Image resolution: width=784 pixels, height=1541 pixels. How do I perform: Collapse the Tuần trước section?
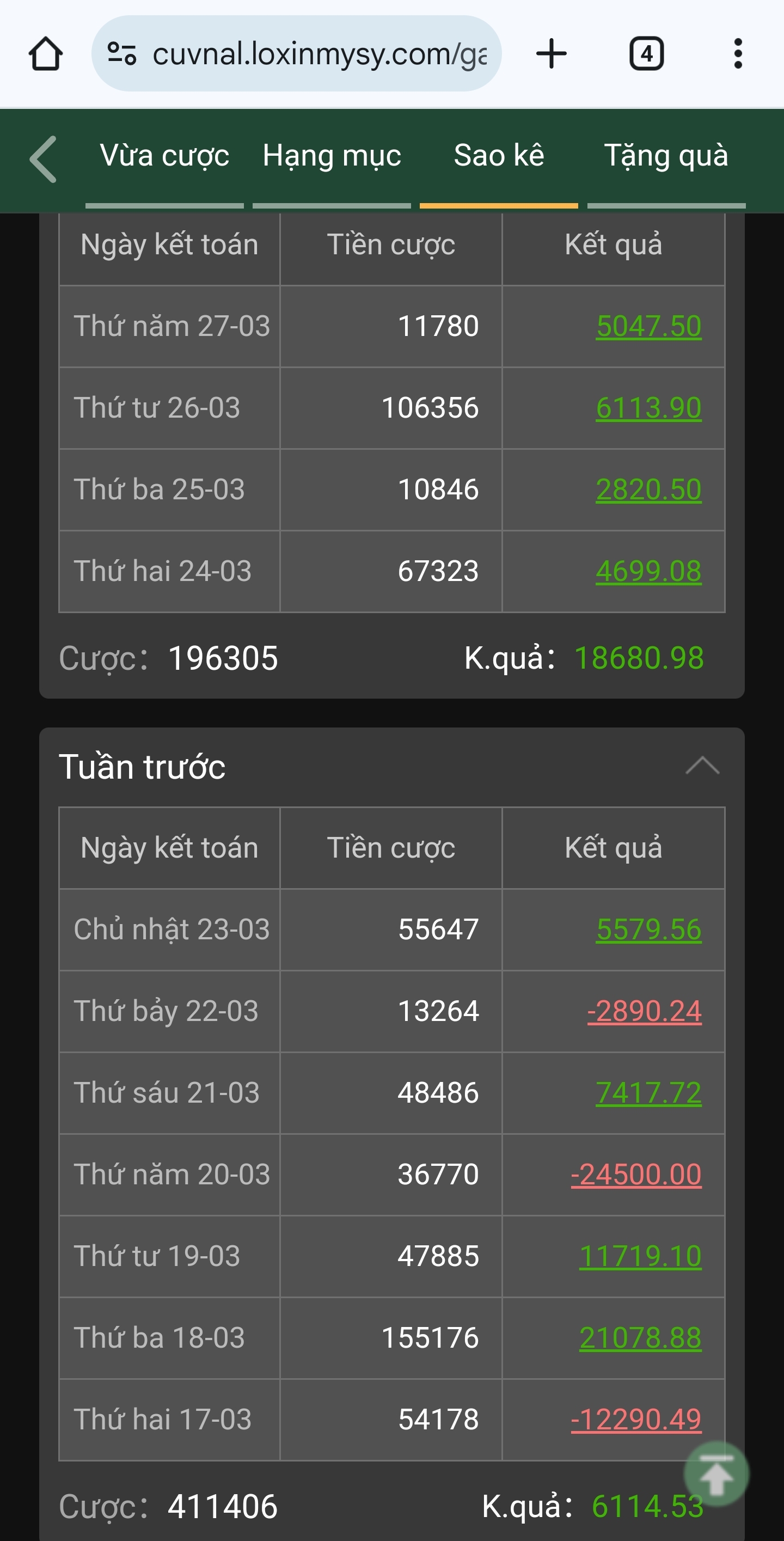(702, 766)
